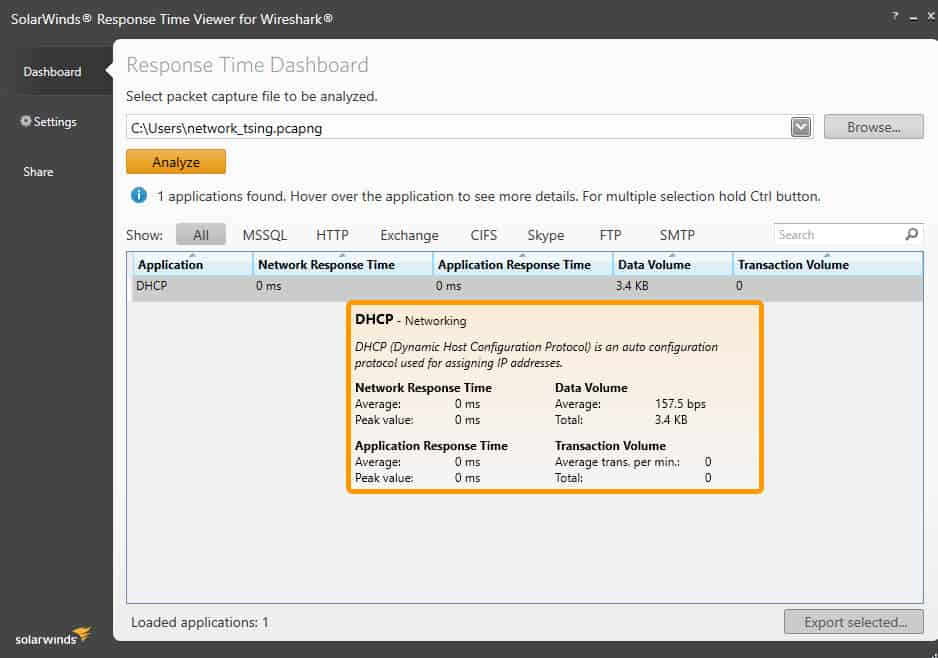Filter applications by Exchange

[x=409, y=235]
